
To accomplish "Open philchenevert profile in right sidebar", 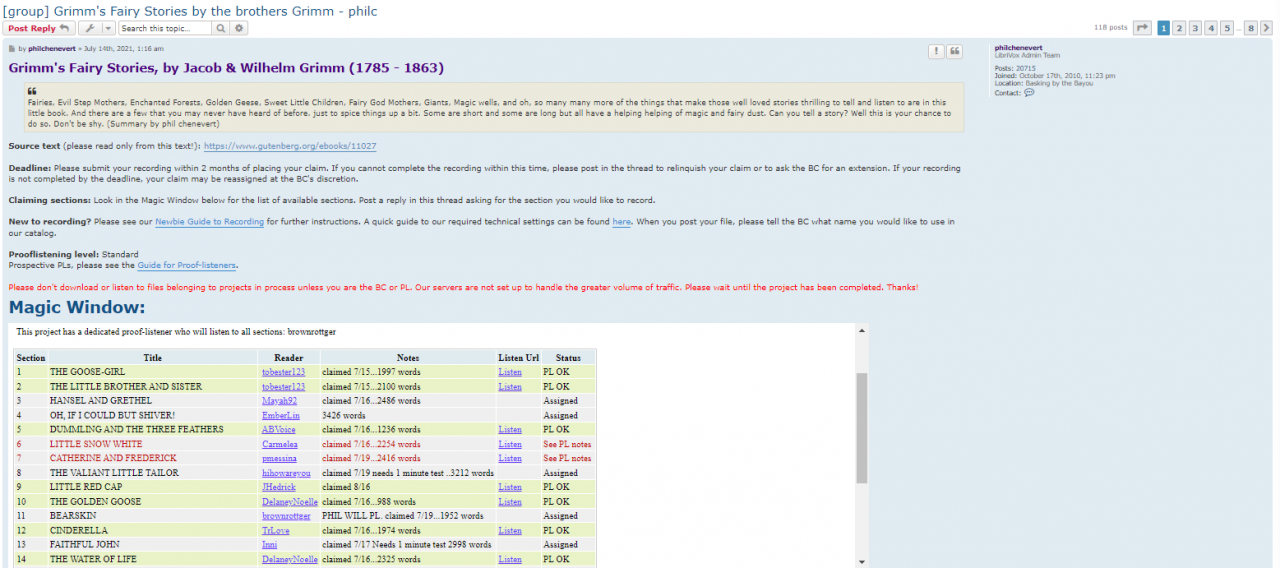I will (1018, 48).
